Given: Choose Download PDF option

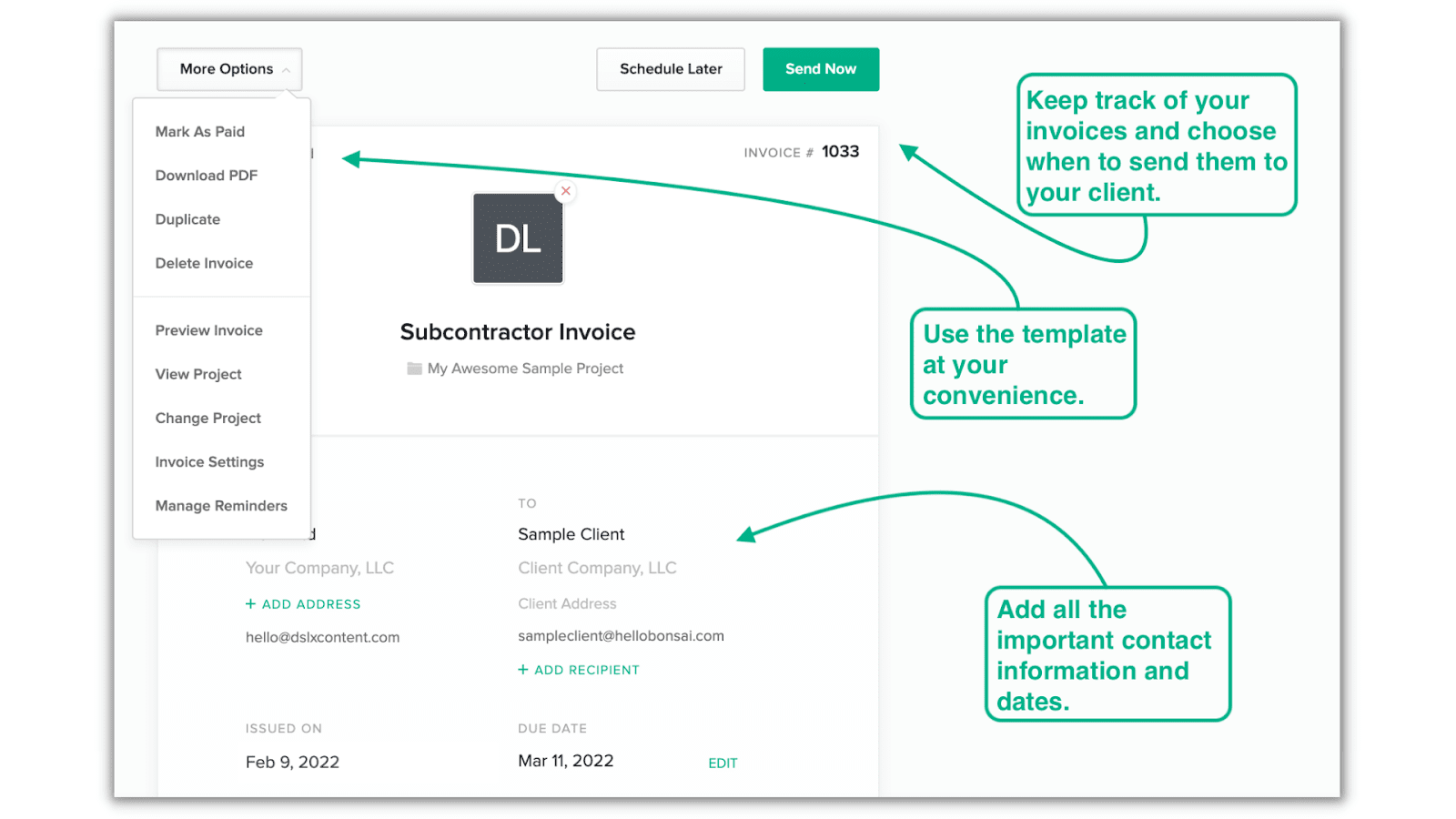Looking at the screenshot, I should (x=207, y=176).
